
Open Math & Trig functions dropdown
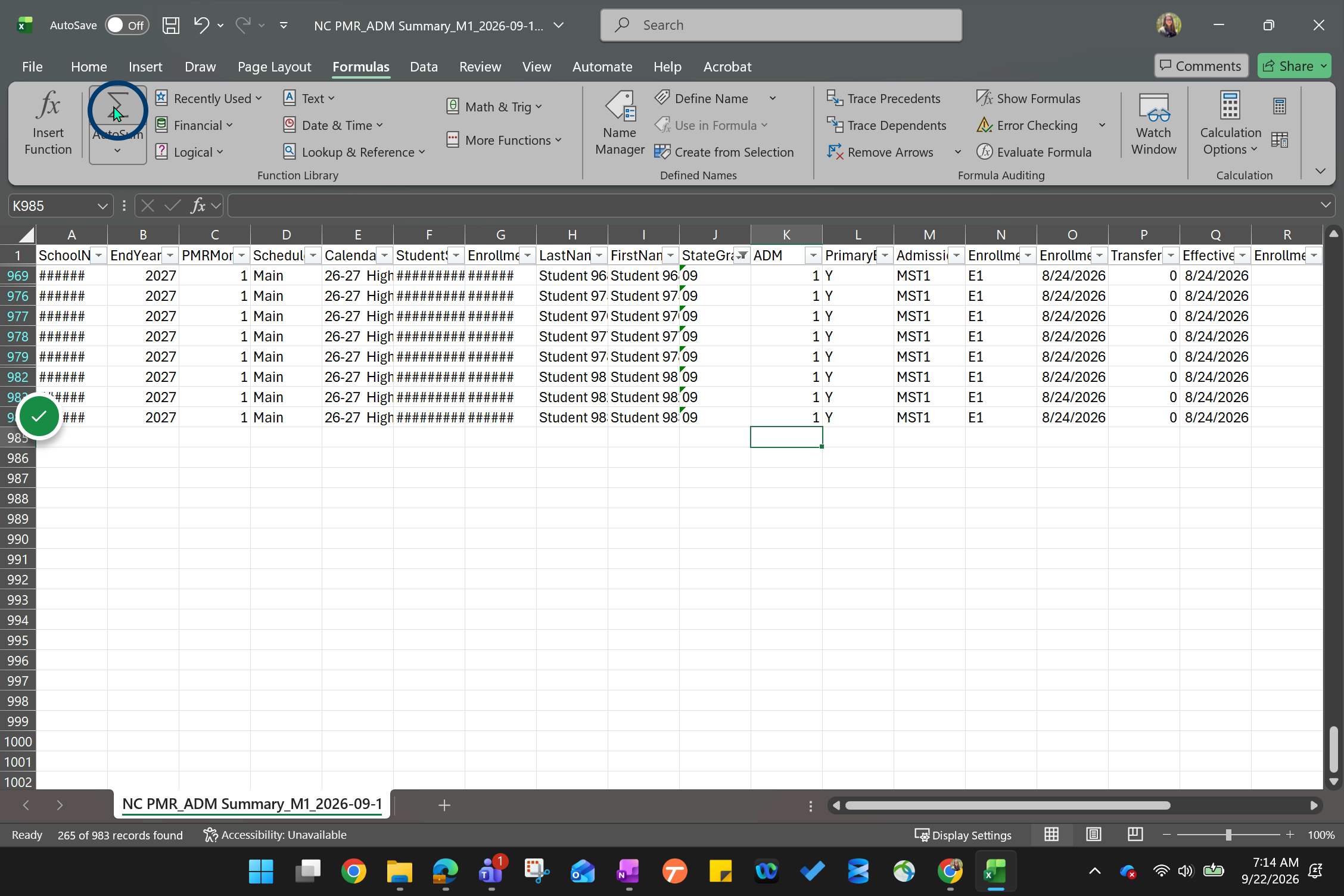pos(494,107)
